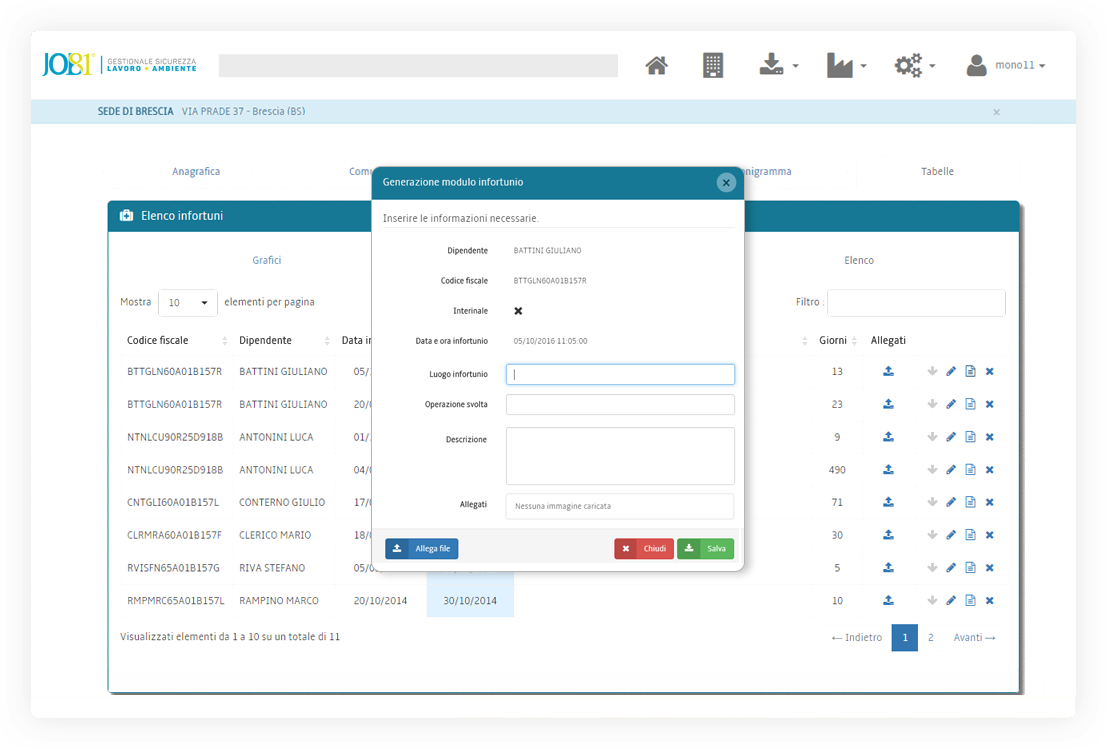The width and height of the screenshot is (1107, 749).
Task: Open the import/download dropdown in the top bar
Action: [x=778, y=64]
